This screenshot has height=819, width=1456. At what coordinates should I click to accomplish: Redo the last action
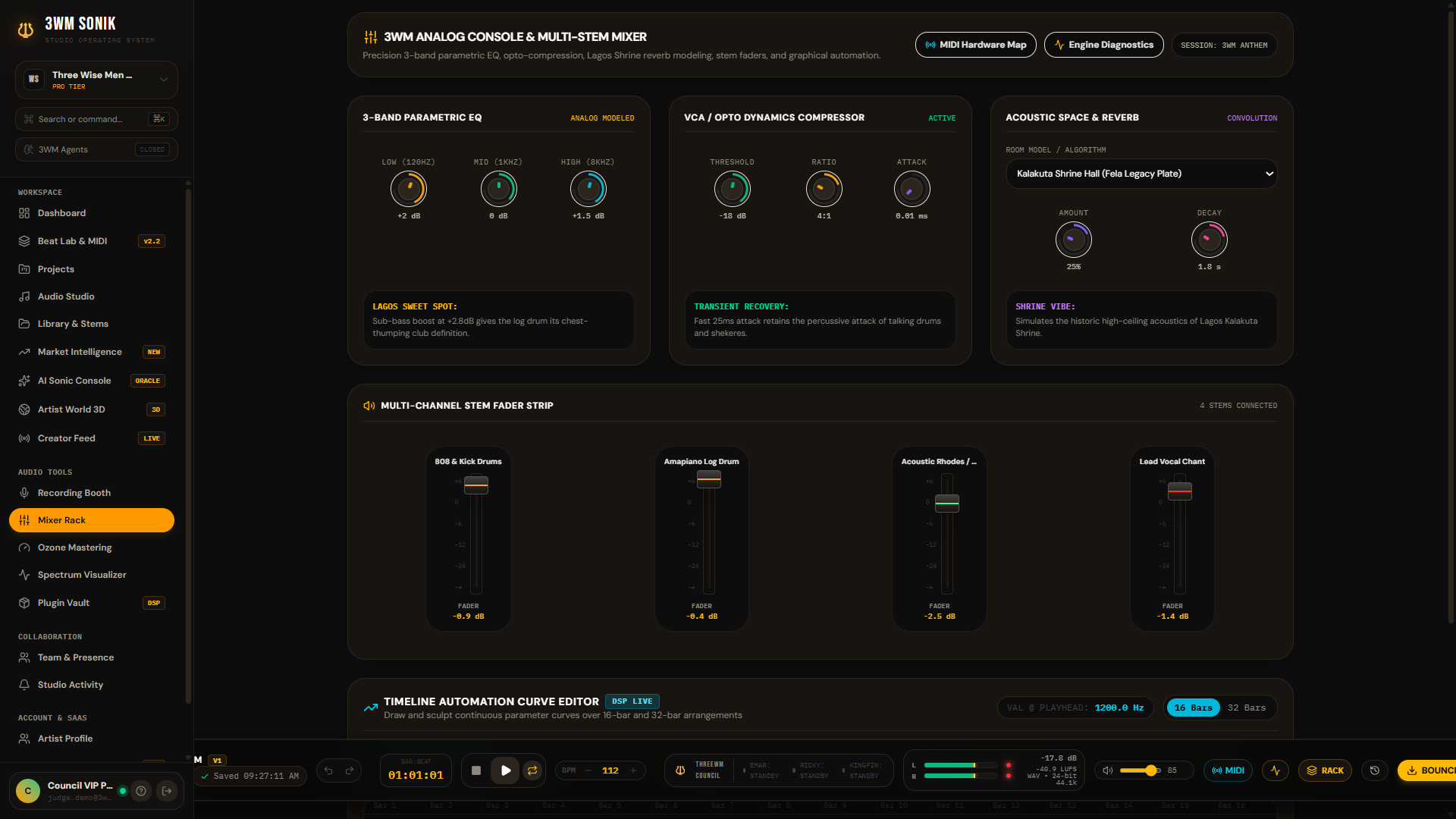[x=350, y=770]
